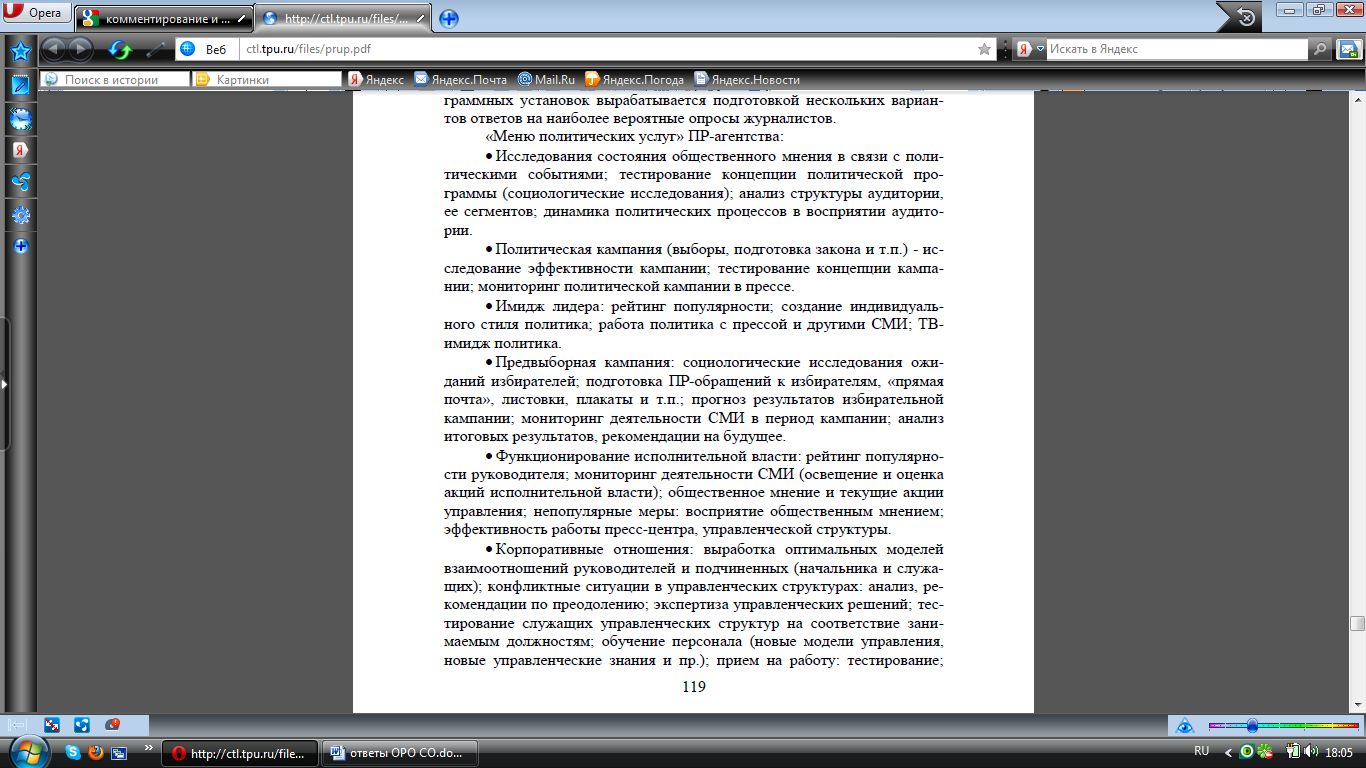Click the vertical page scrollbar thumb
Image resolution: width=1366 pixels, height=768 pixels.
pyautogui.click(x=1357, y=624)
